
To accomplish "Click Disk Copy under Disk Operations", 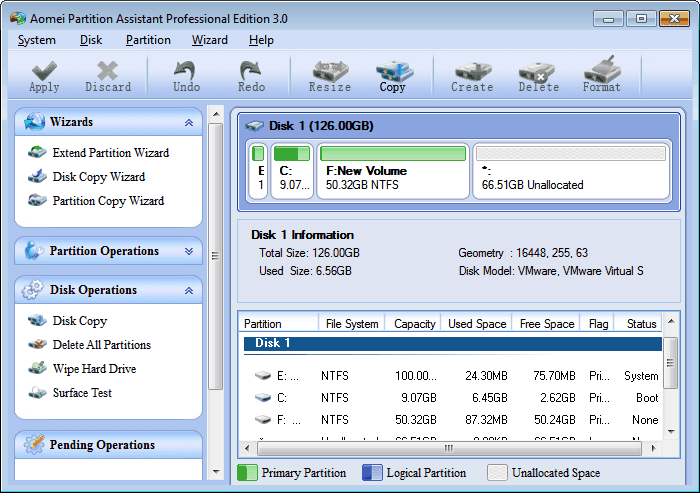I will point(80,321).
